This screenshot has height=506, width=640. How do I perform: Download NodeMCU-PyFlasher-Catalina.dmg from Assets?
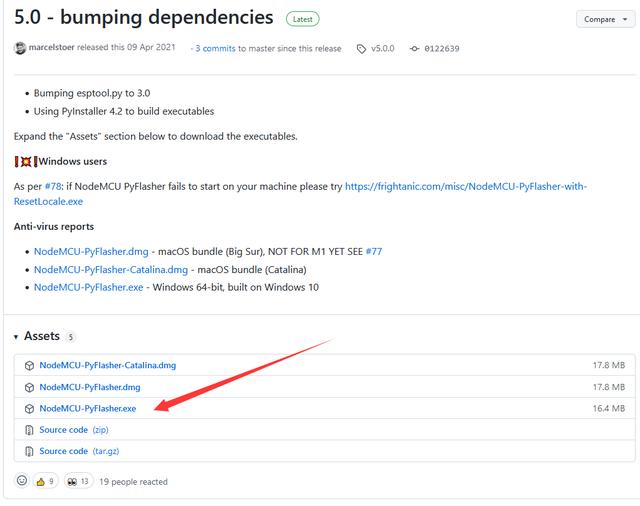(108, 365)
